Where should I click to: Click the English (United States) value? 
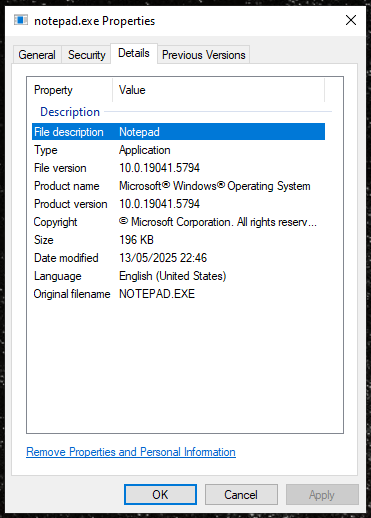point(173,276)
